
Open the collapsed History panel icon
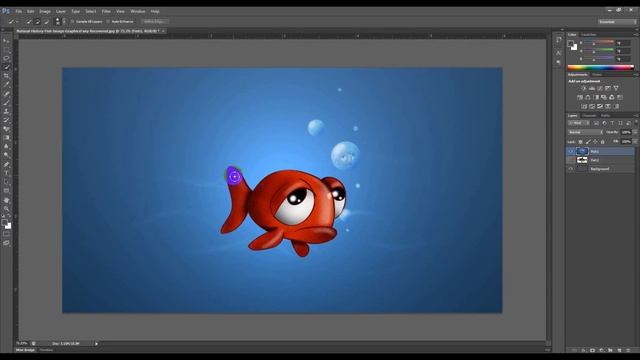coord(558,40)
